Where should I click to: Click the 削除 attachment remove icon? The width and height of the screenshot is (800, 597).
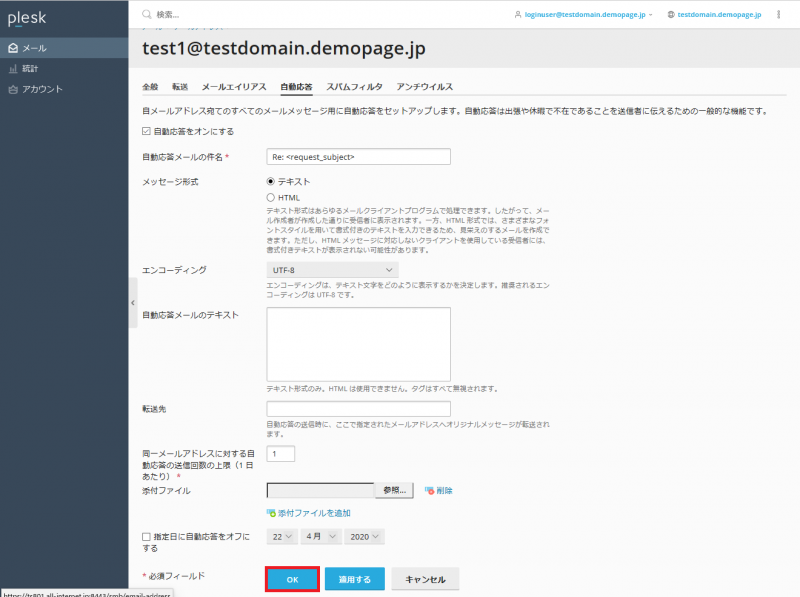point(430,490)
